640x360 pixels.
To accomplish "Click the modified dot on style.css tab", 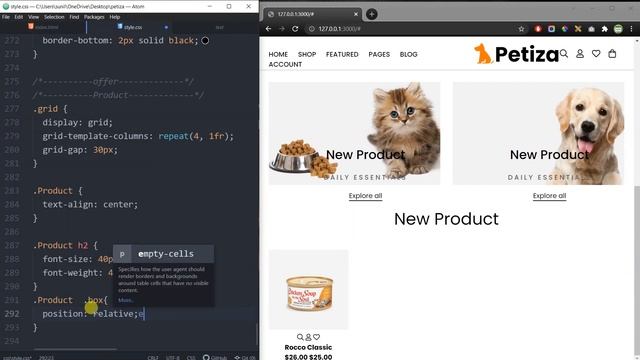I will (166, 27).
